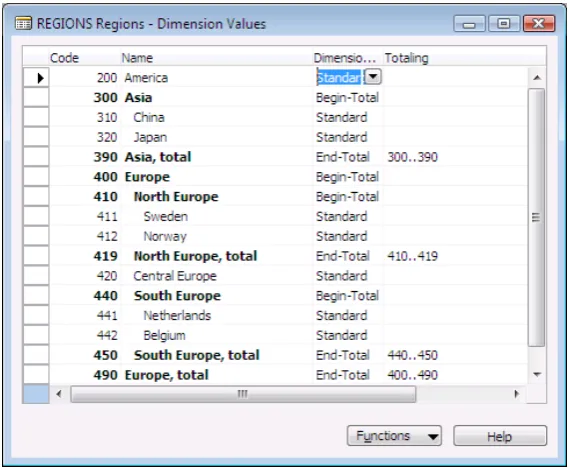569x470 pixels.
Task: Minimize the Dimension Values window
Action: 469,24
